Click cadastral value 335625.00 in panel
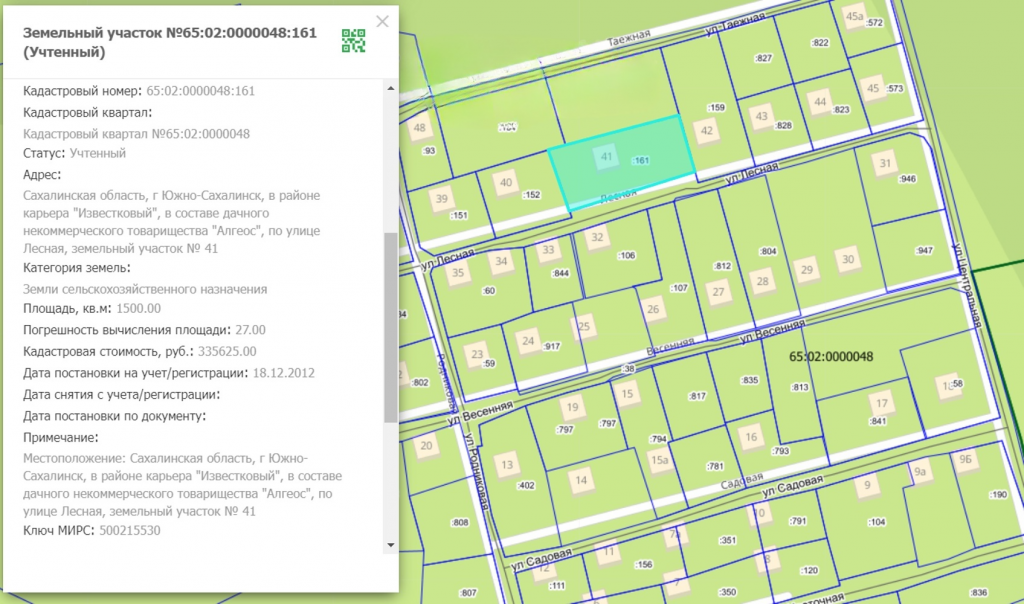Viewport: 1024px width, 604px height. [x=227, y=351]
